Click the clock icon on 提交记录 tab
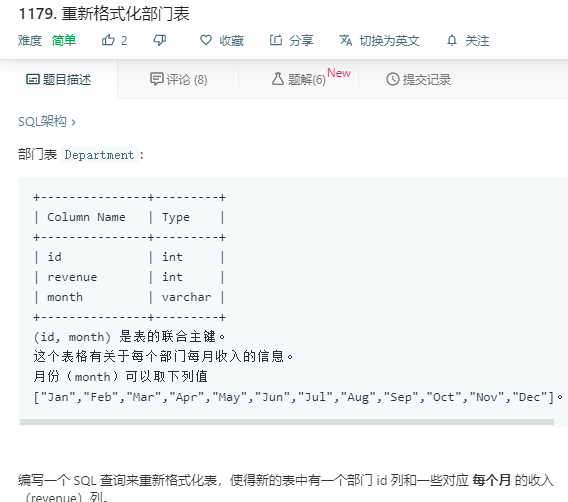 (393, 79)
